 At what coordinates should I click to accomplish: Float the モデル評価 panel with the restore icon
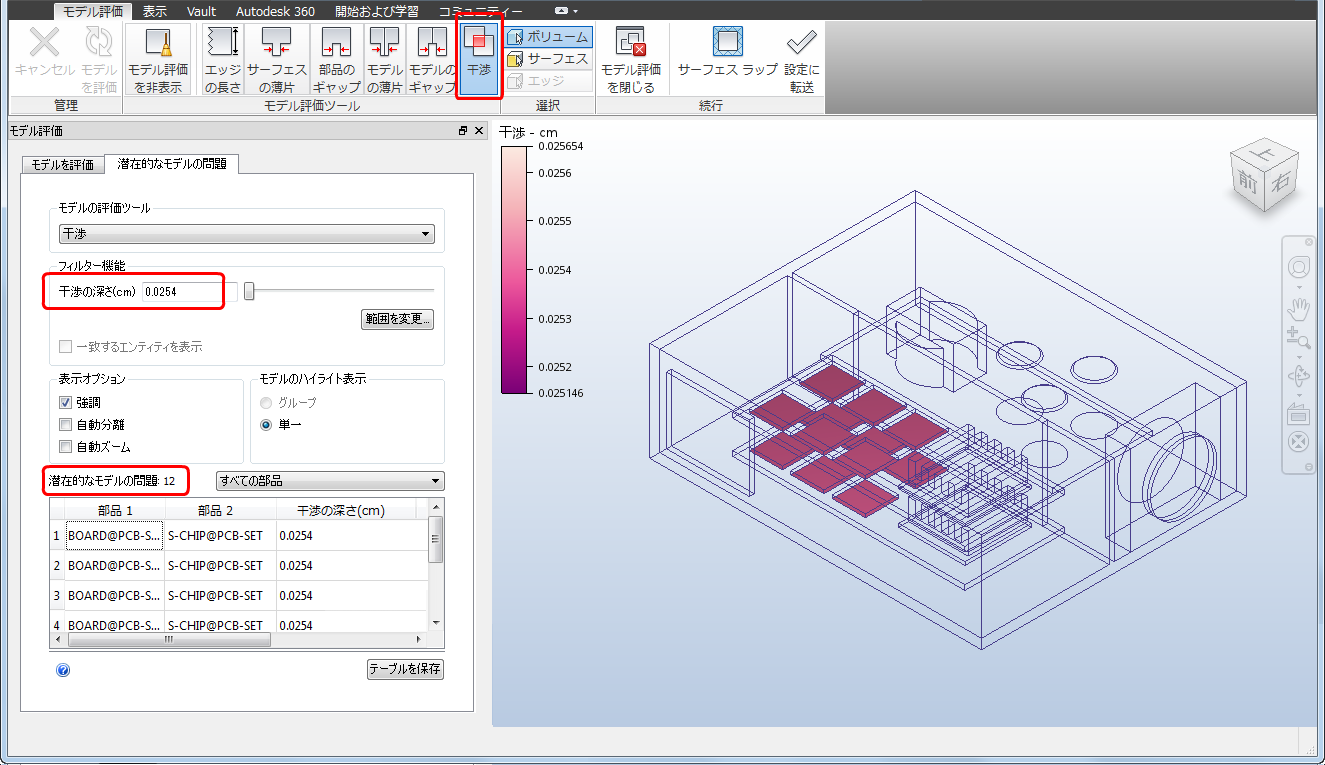(x=463, y=131)
